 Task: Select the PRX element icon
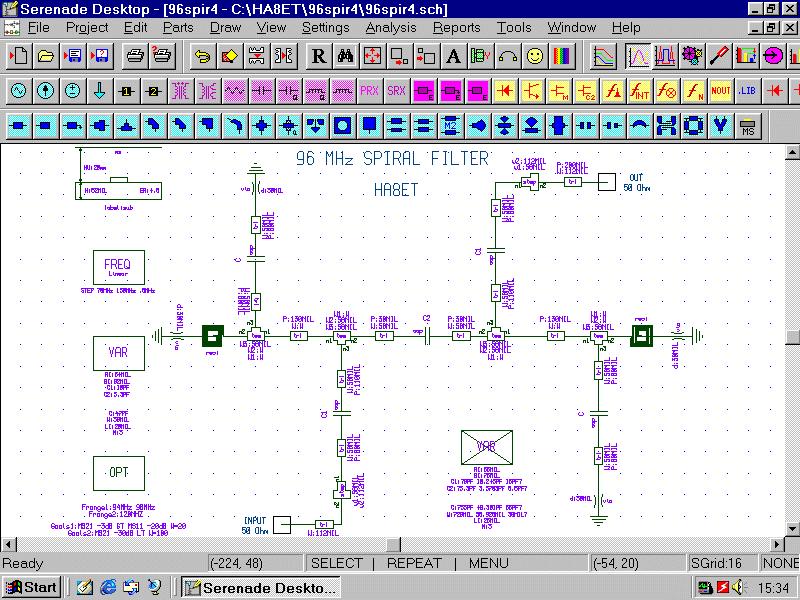(370, 91)
